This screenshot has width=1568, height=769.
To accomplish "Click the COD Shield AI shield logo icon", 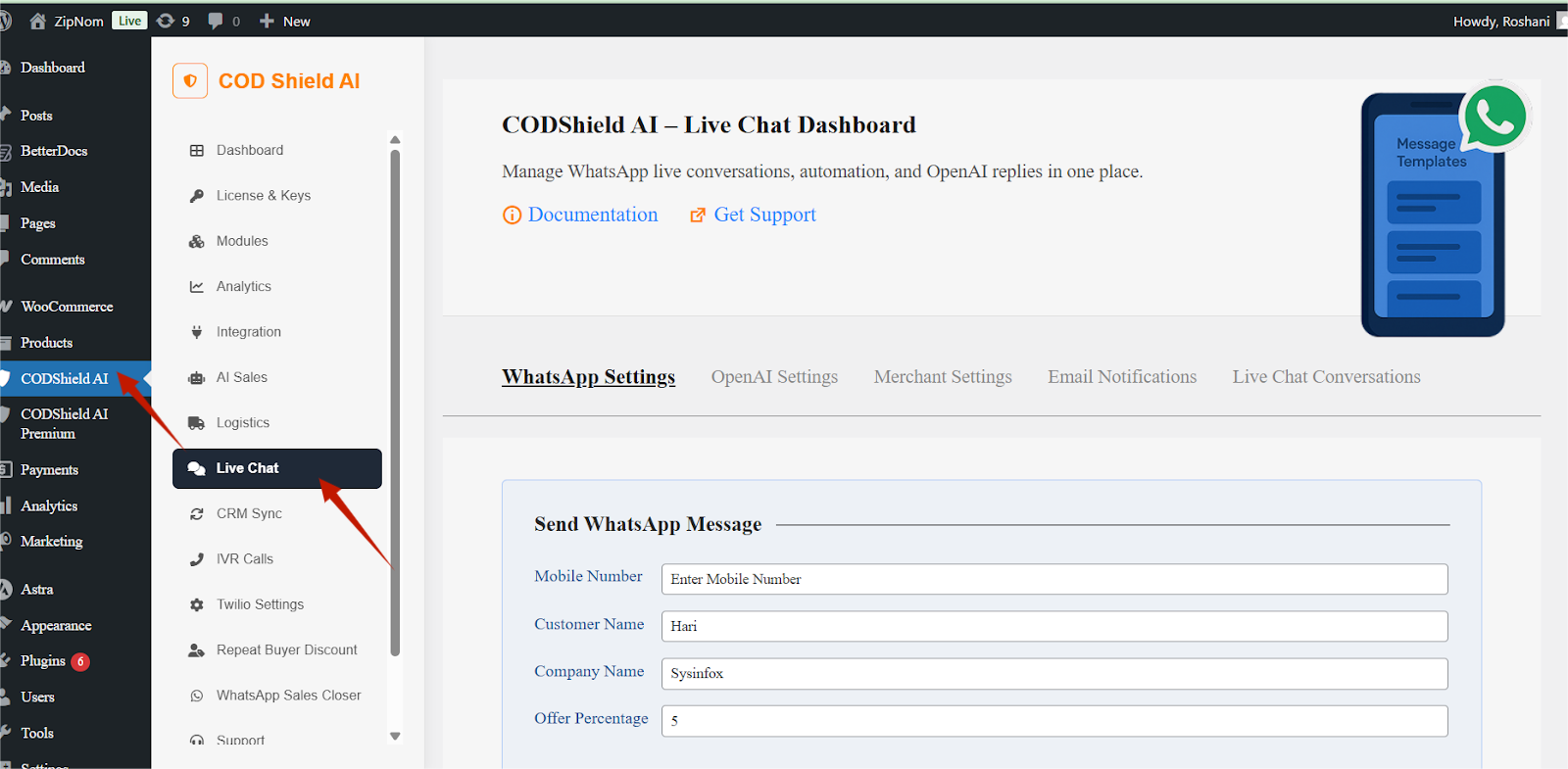I will [190, 81].
